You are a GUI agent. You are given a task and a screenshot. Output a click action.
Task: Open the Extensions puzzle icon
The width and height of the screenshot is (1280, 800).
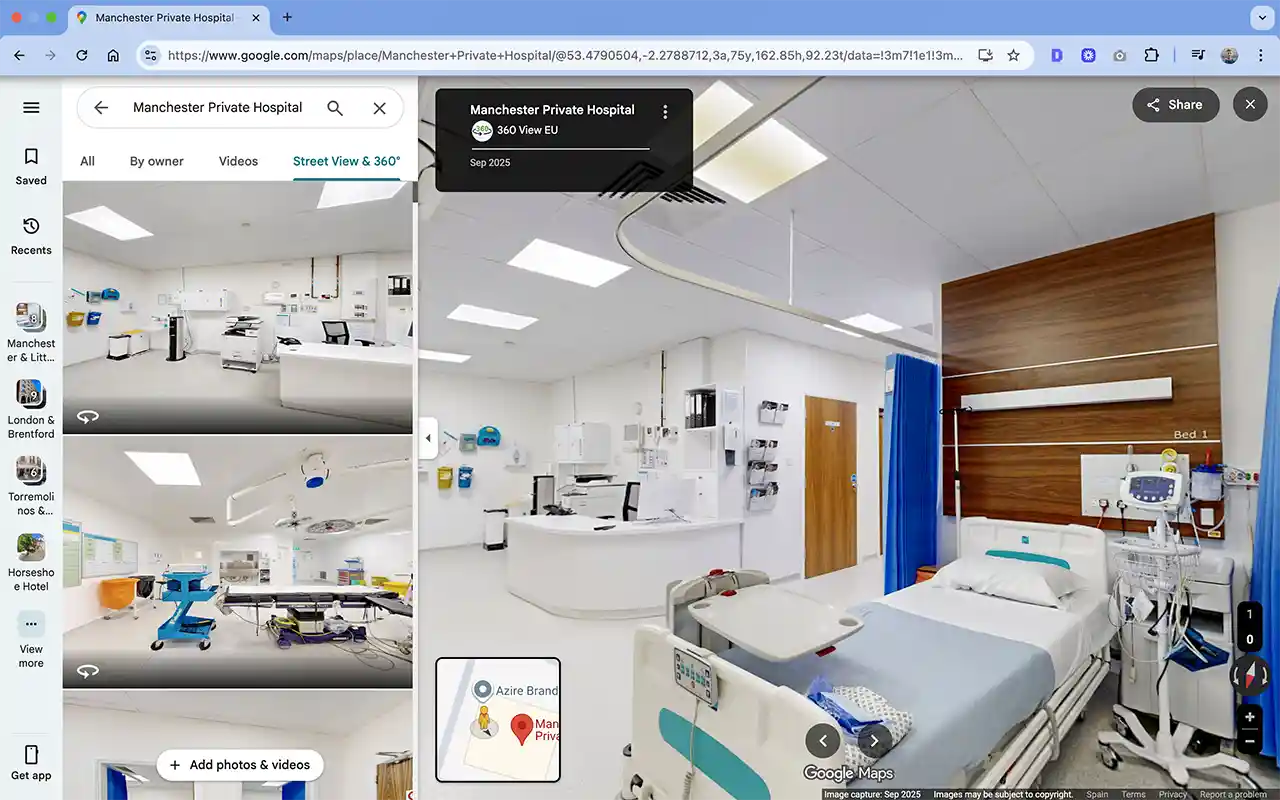1152,56
